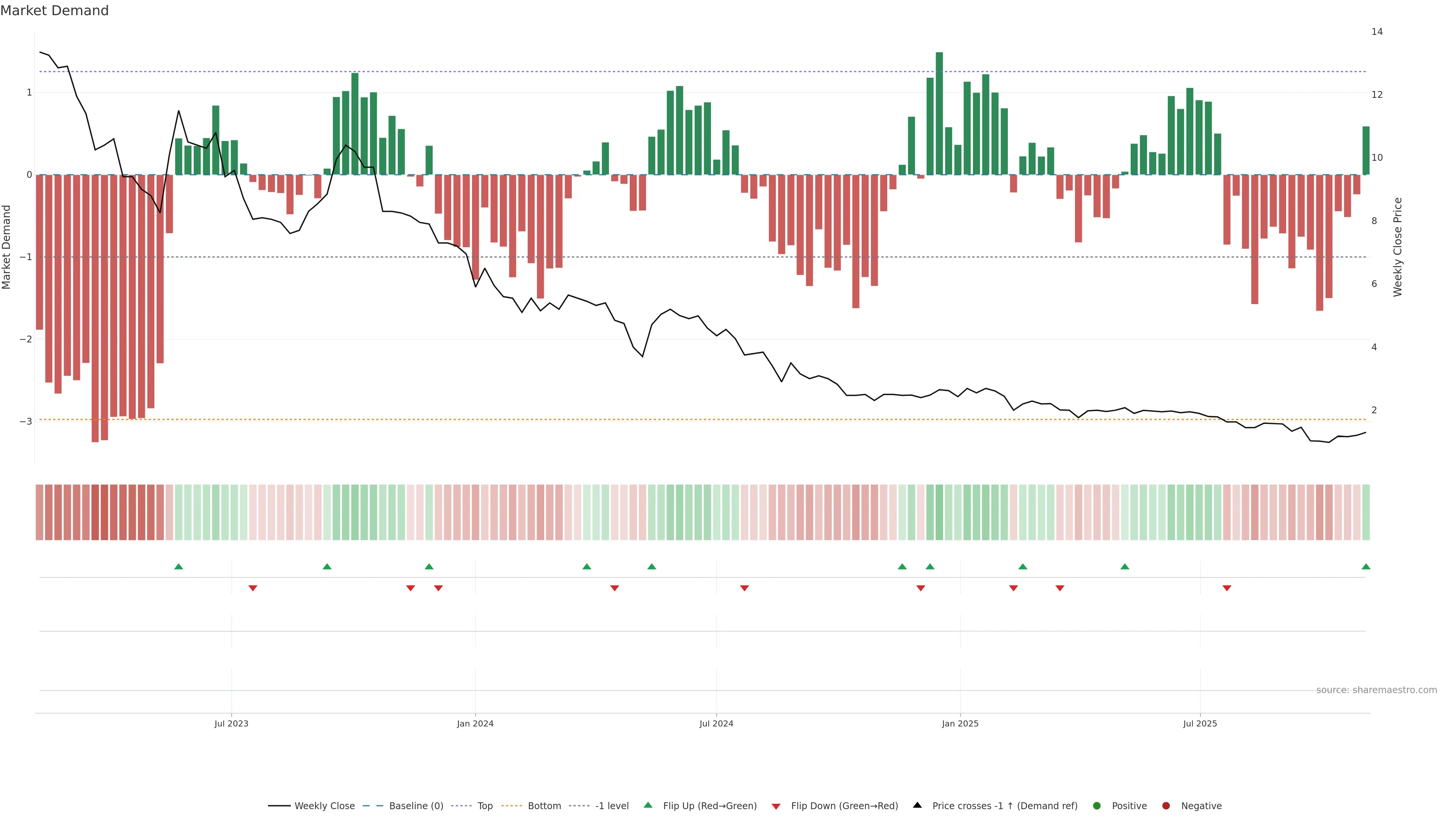Toggle the Weekly Close legend entry

[x=325, y=805]
